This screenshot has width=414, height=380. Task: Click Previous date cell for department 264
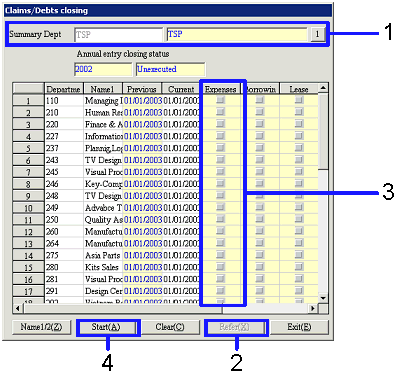[142, 244]
